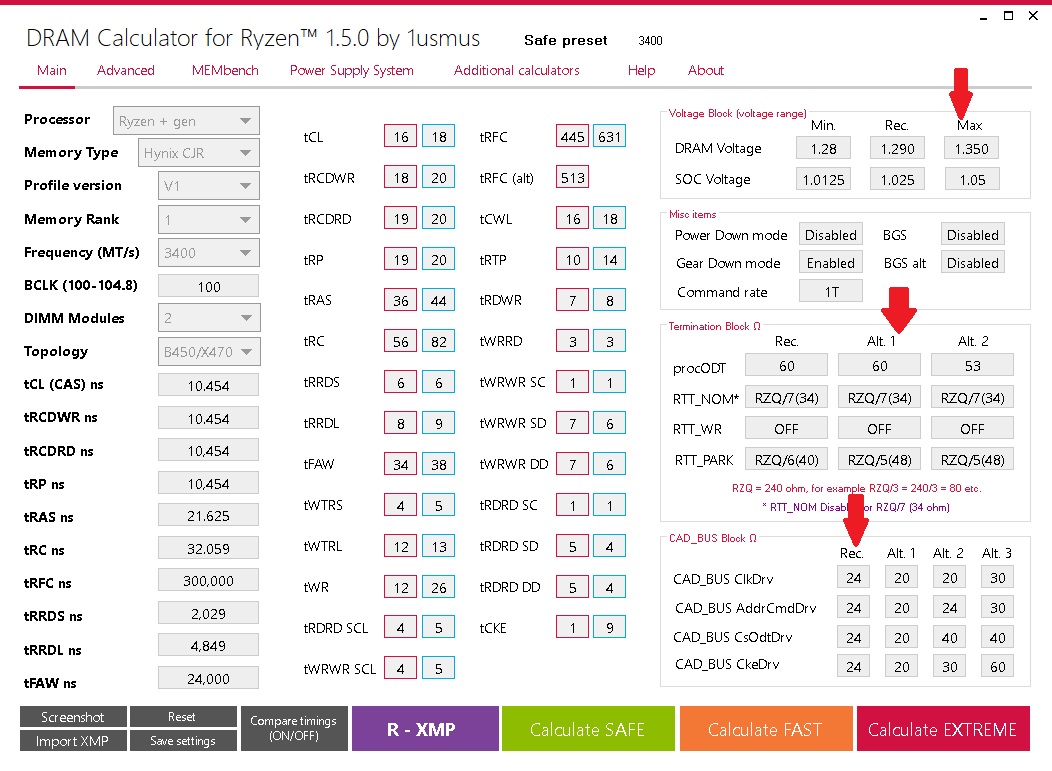Image resolution: width=1052 pixels, height=771 pixels.
Task: Click DRAM Voltage Rec. value 1.290
Action: (x=897, y=148)
